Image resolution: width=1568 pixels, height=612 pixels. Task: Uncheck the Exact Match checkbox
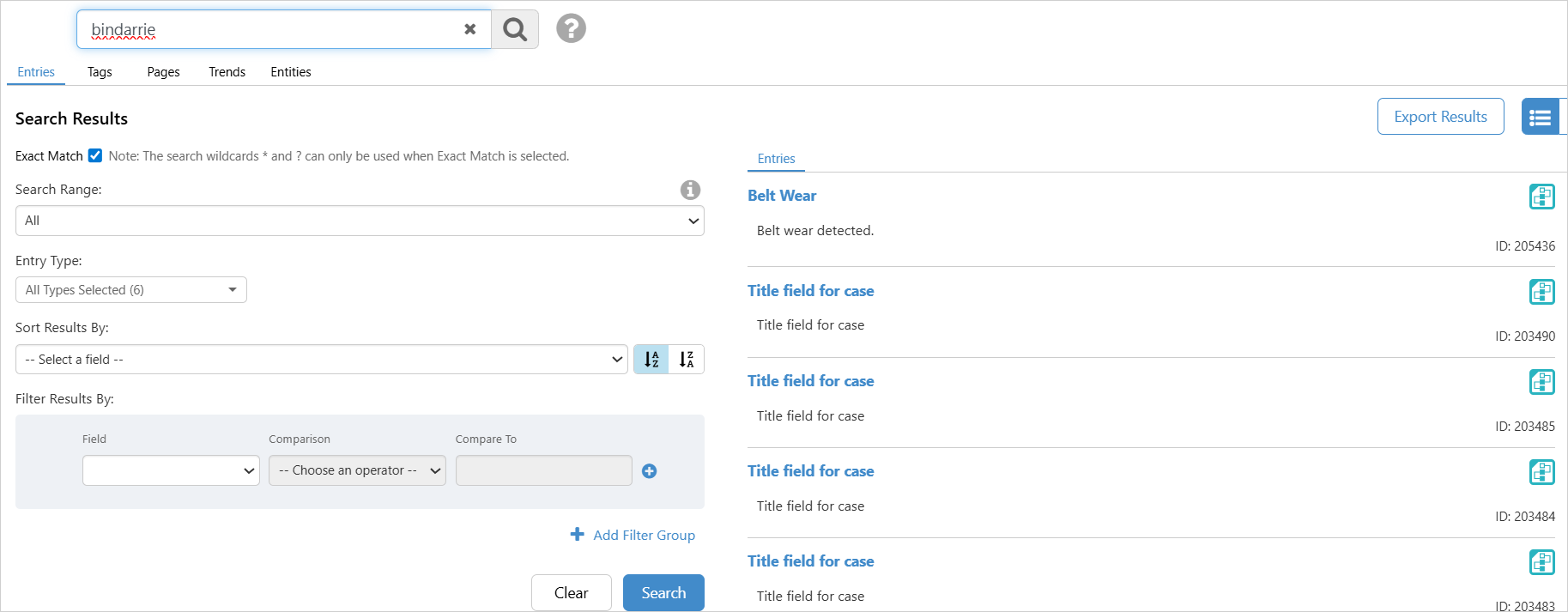point(95,155)
